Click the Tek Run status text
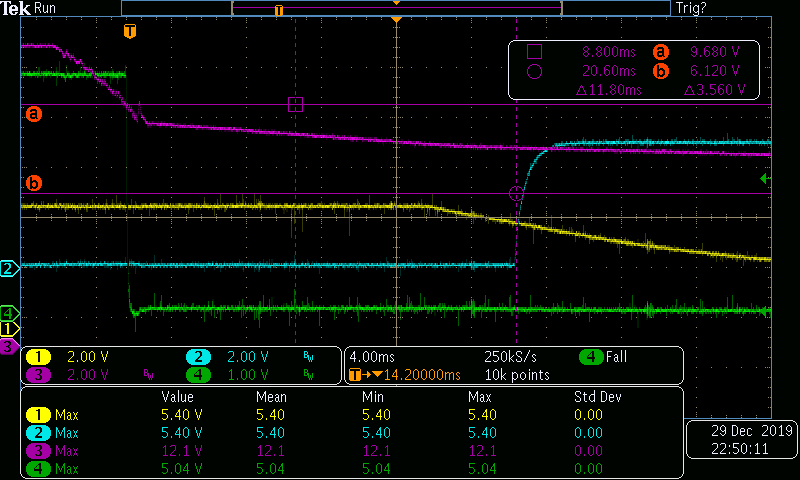 [29, 8]
